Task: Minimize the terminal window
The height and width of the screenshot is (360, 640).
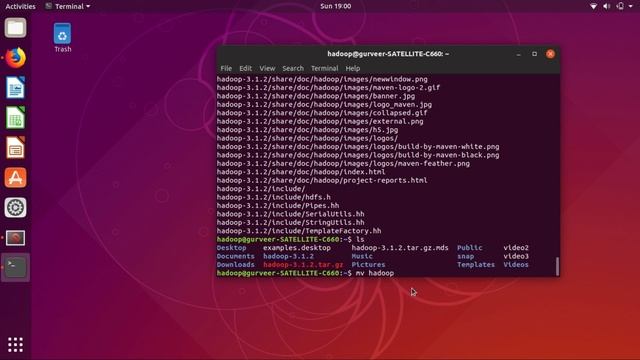Action: pyautogui.click(x=518, y=54)
